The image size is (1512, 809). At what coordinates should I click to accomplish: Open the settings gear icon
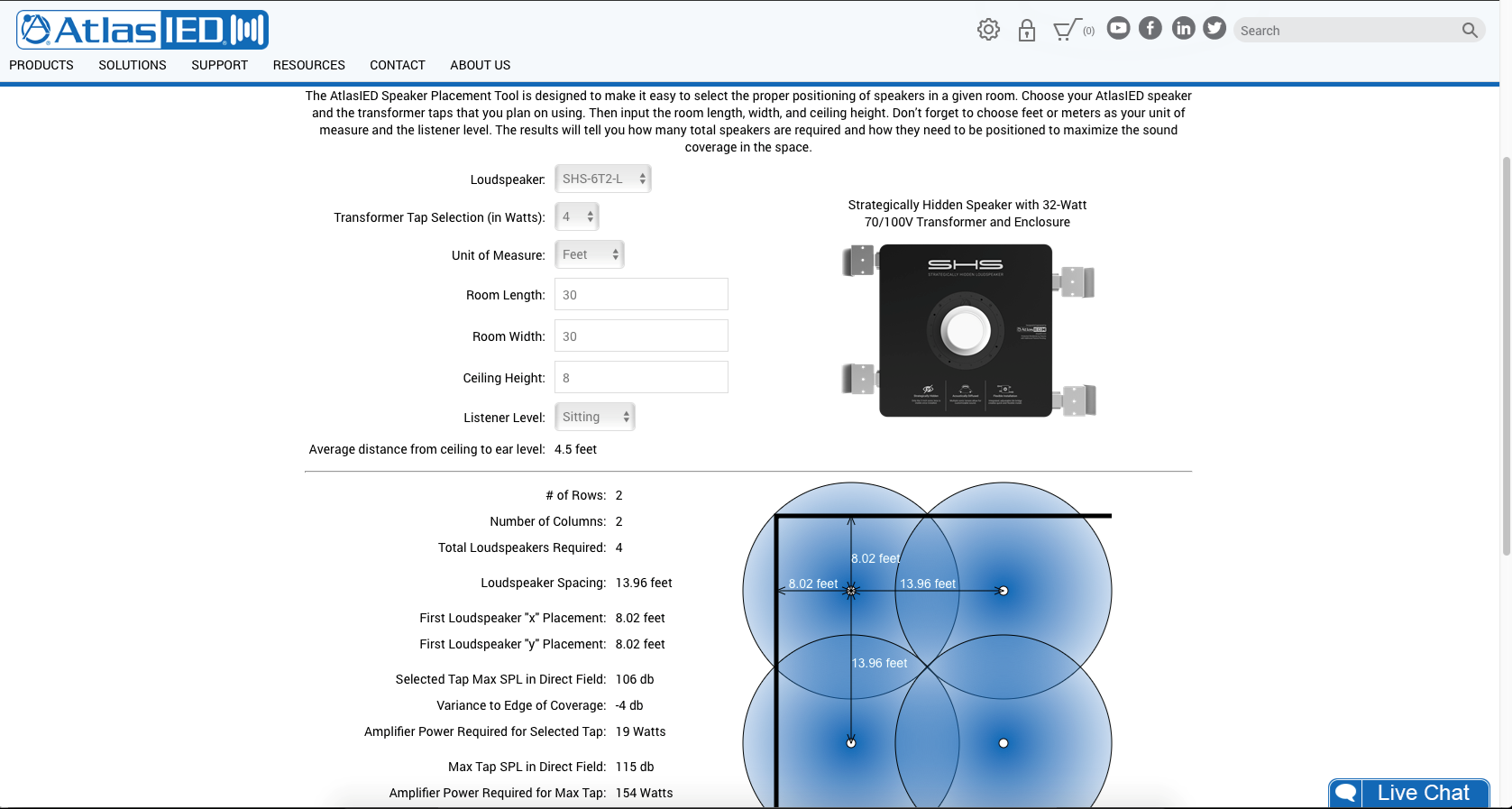988,30
